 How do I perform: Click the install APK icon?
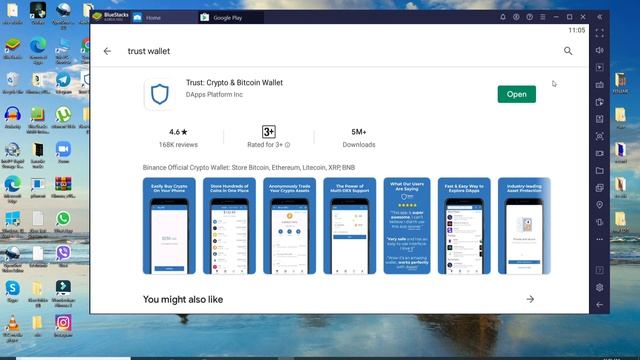[599, 119]
